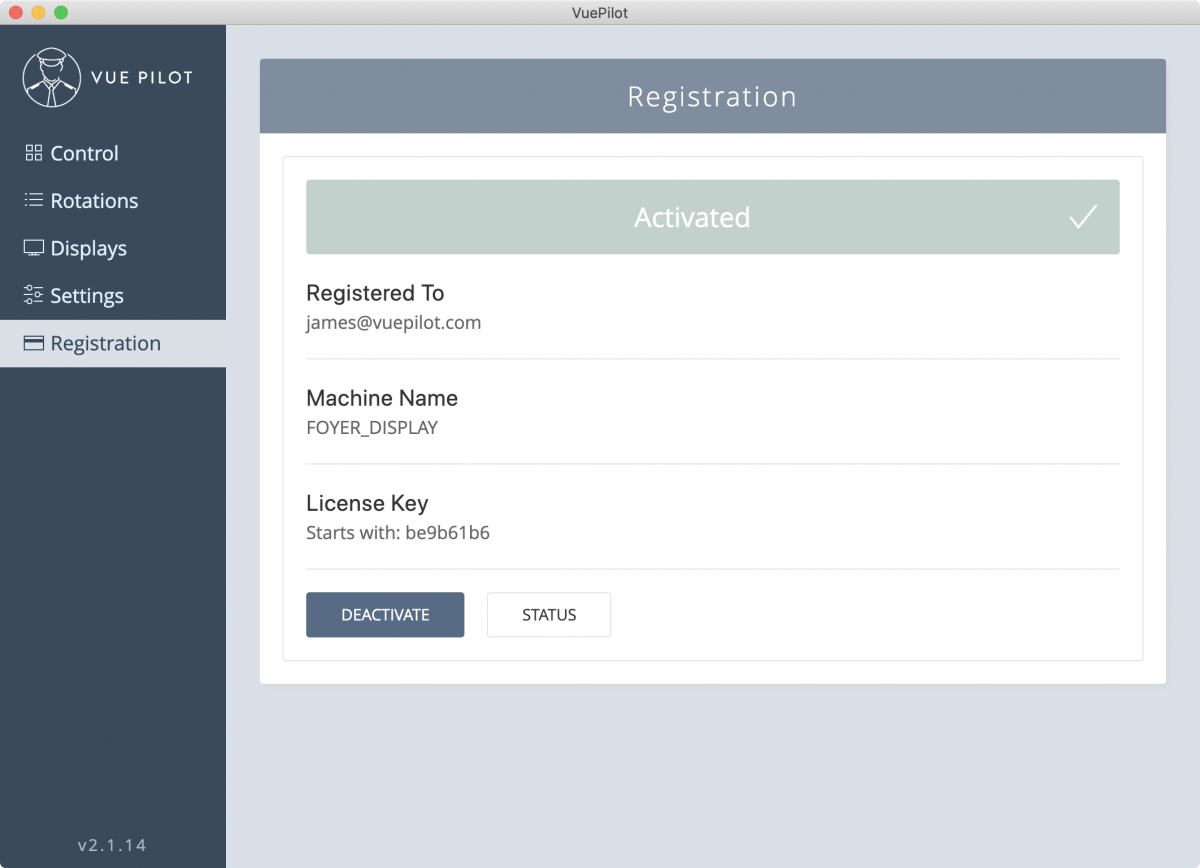Click the VUE PILOT wordmark text
This screenshot has height=868, width=1200.
point(143,76)
